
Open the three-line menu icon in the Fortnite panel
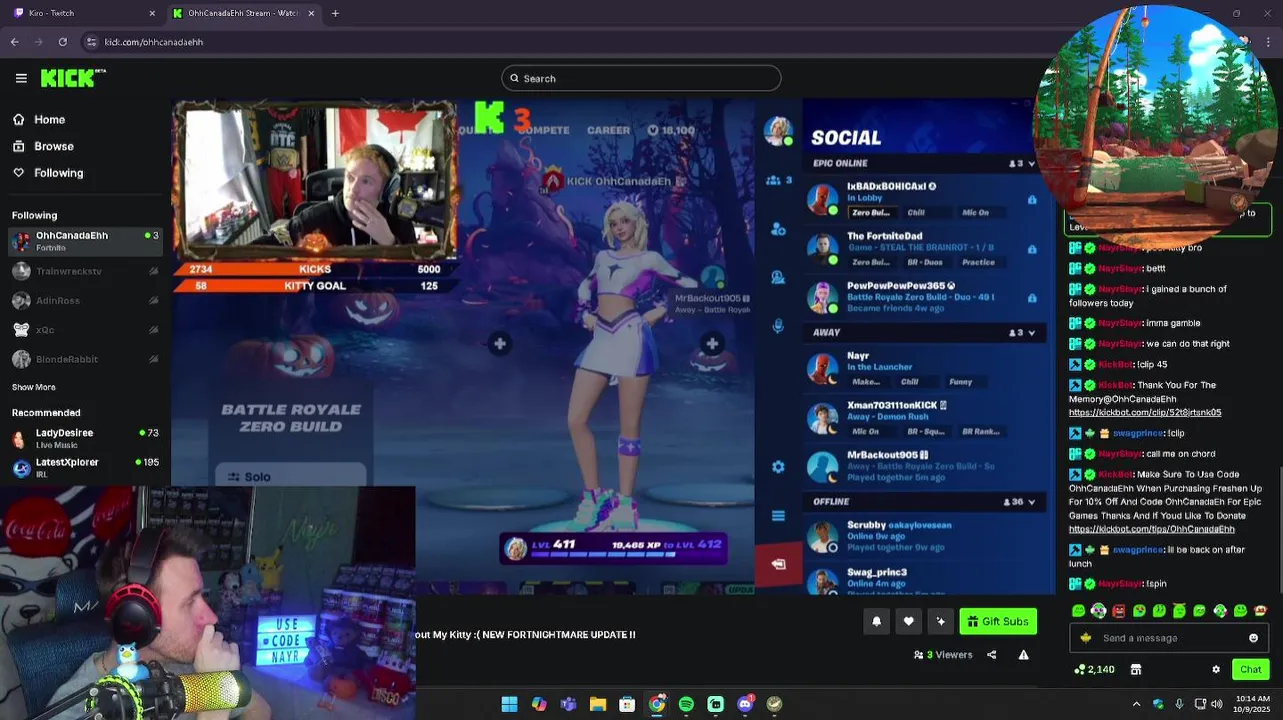(778, 516)
